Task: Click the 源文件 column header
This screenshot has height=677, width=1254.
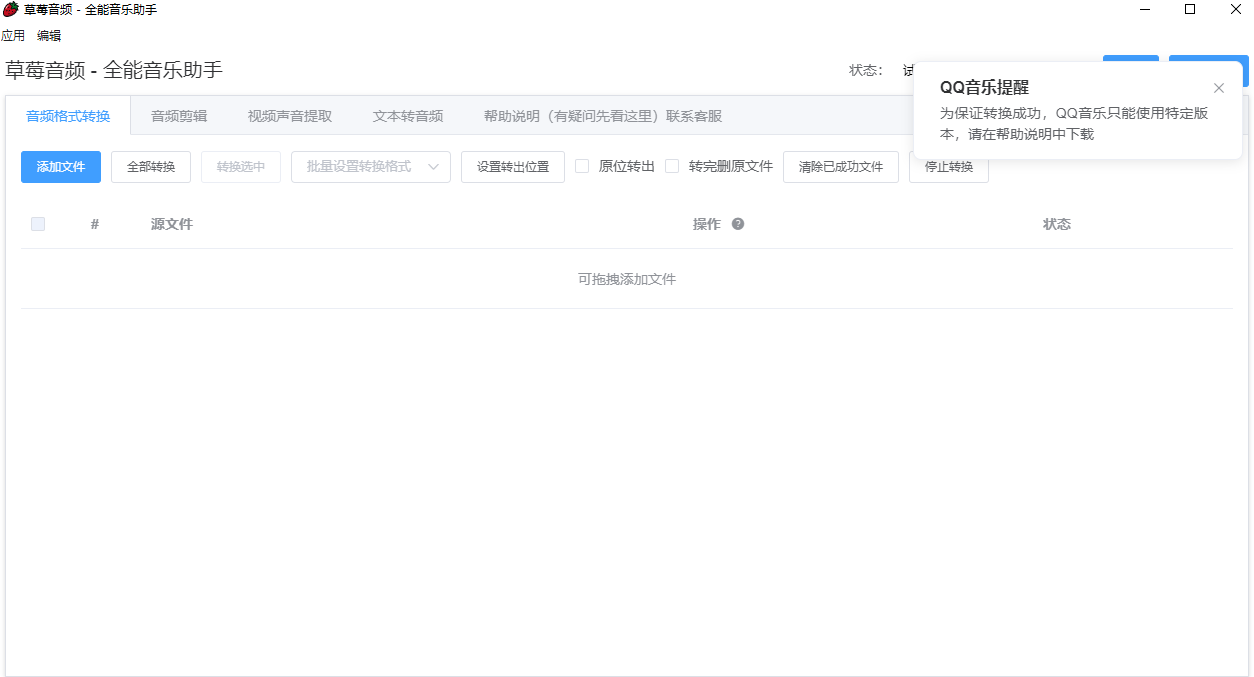Action: tap(172, 224)
